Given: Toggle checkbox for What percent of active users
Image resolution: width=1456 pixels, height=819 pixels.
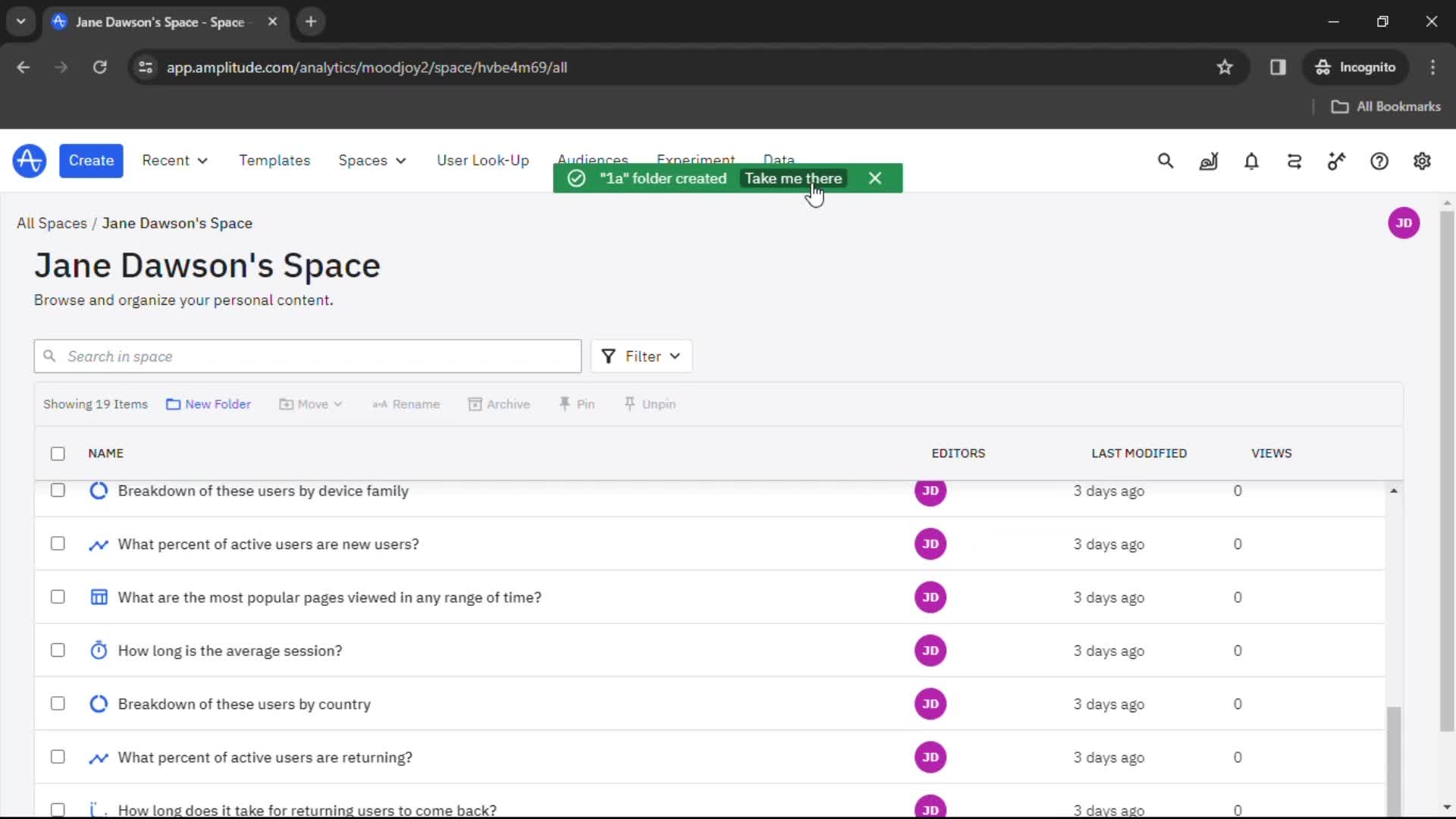Looking at the screenshot, I should click(57, 544).
